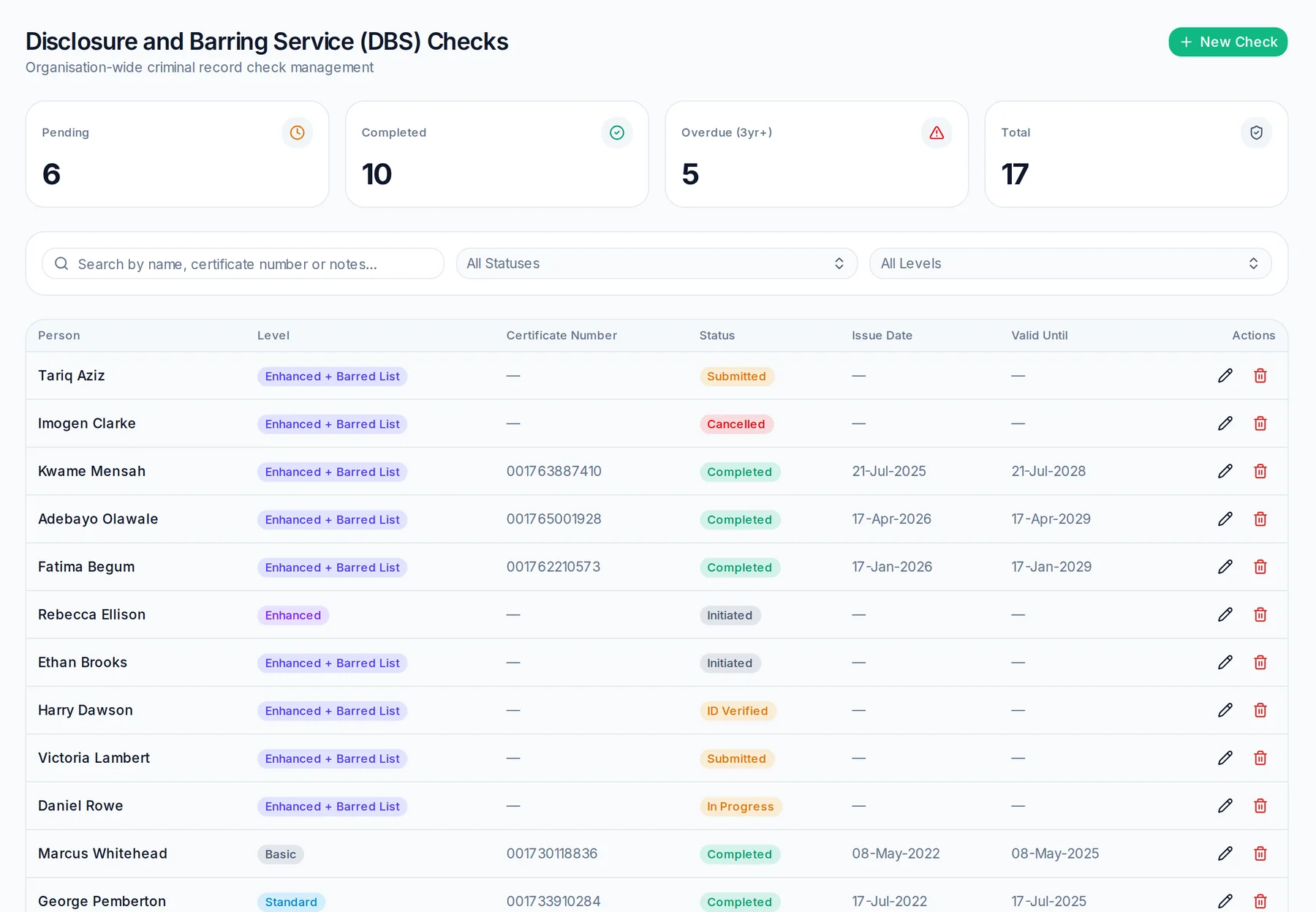1316x912 pixels.
Task: Click the Total shield icon
Action: coord(1257,132)
